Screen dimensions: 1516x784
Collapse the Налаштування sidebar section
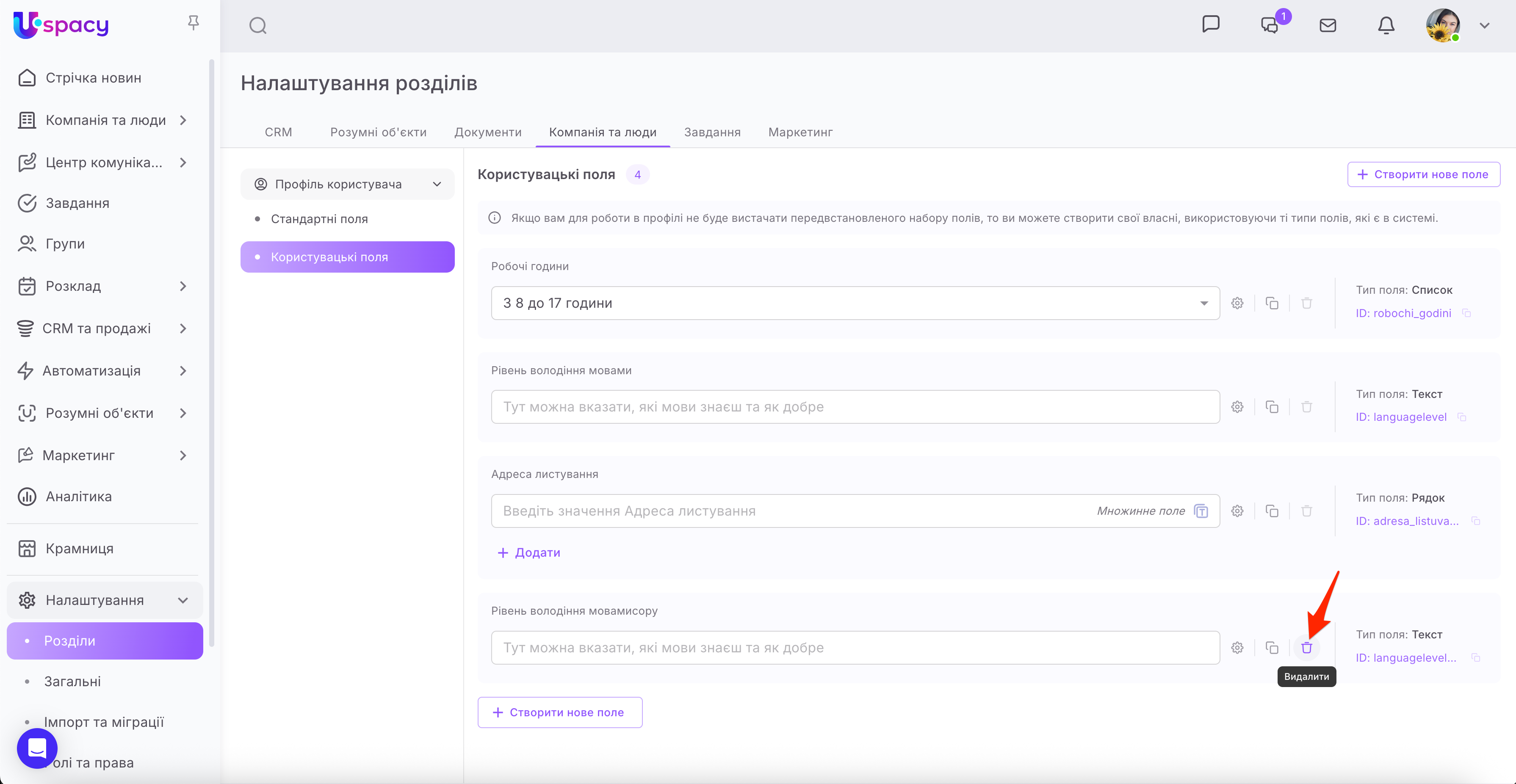183,600
